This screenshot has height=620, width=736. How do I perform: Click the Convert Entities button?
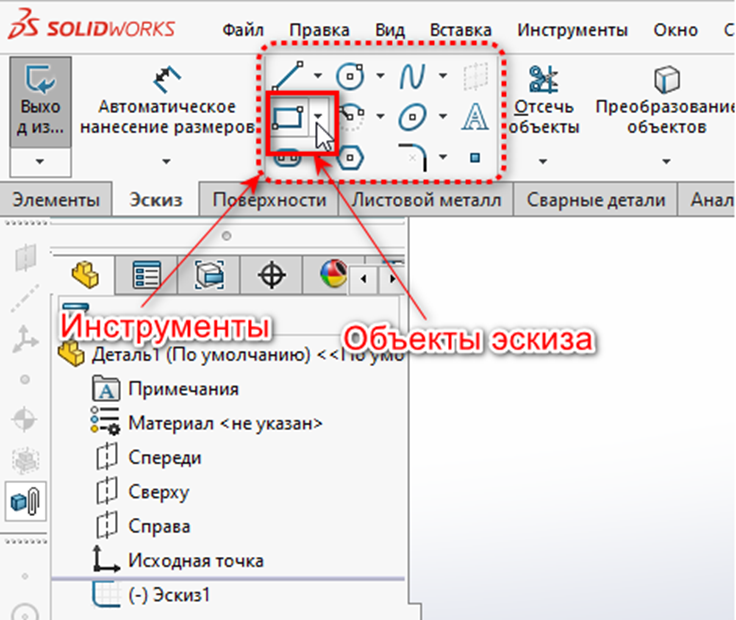pos(666,100)
